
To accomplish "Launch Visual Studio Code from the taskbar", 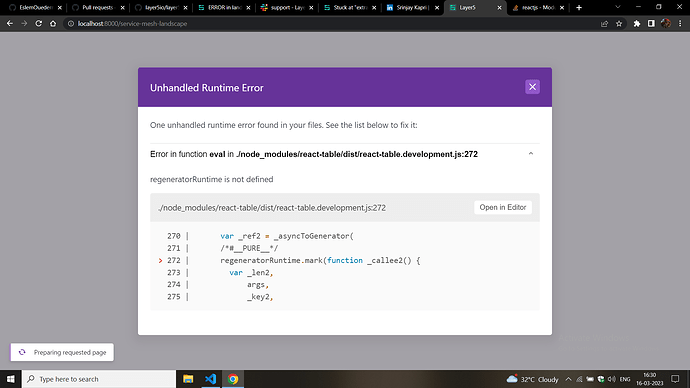I will pos(210,379).
